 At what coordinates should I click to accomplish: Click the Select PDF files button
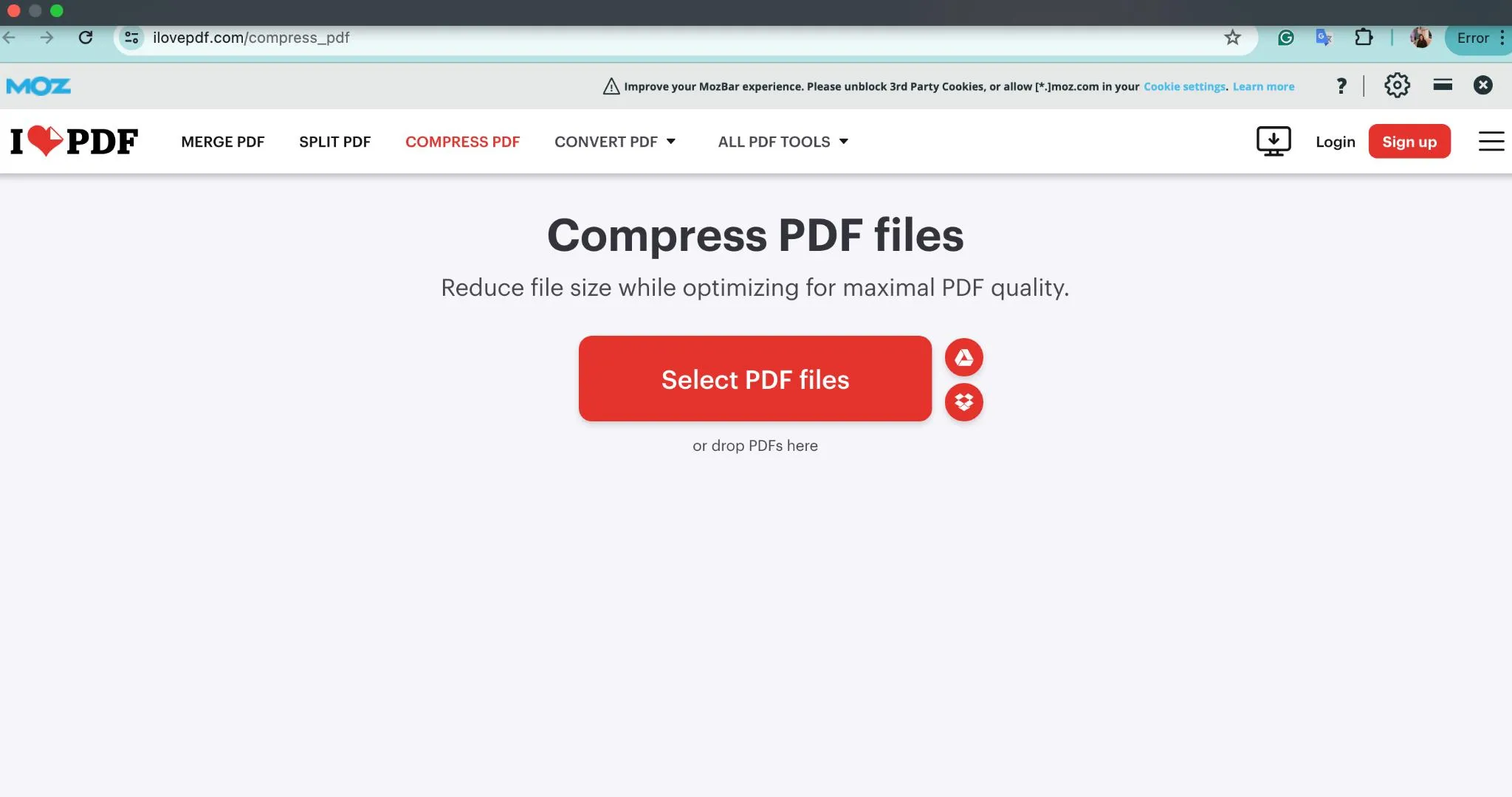755,378
